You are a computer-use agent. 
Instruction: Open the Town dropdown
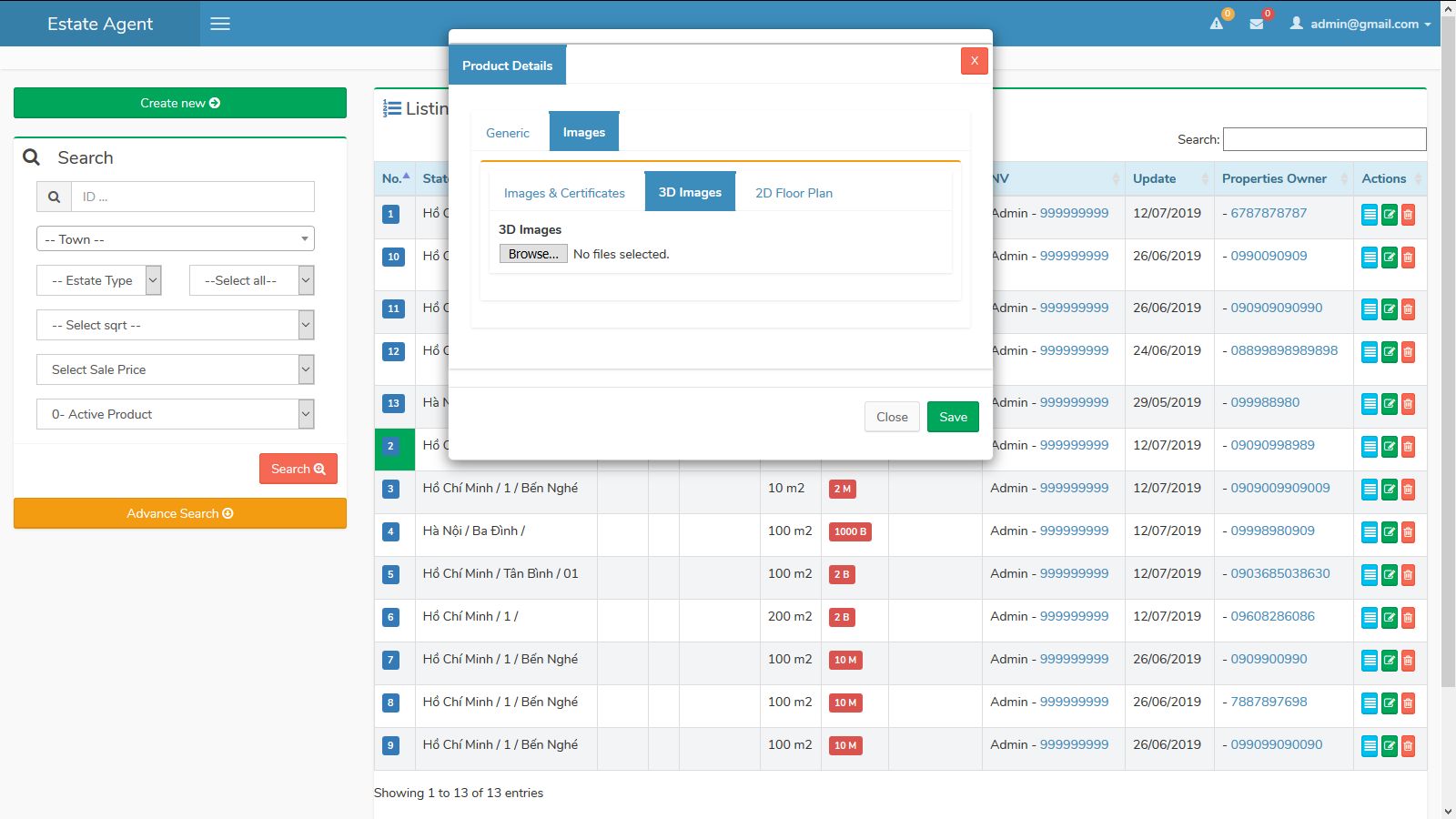[x=176, y=239]
